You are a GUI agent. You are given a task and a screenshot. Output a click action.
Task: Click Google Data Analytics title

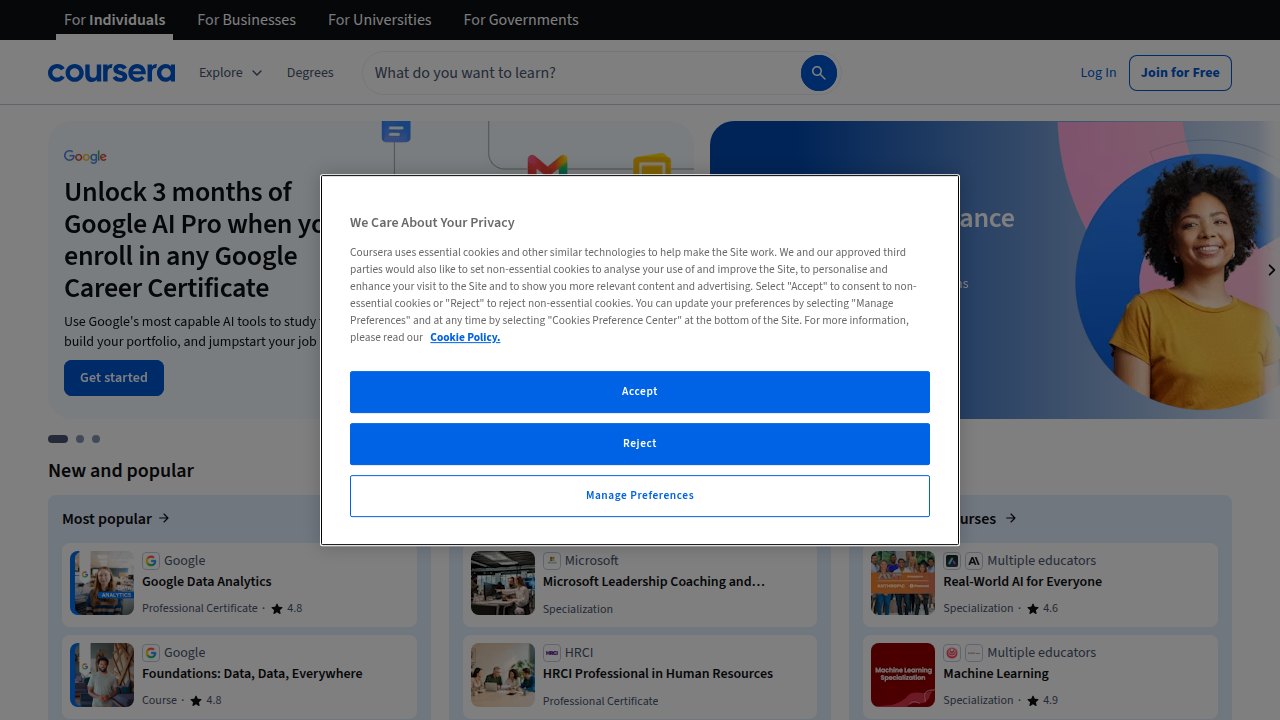(x=207, y=582)
